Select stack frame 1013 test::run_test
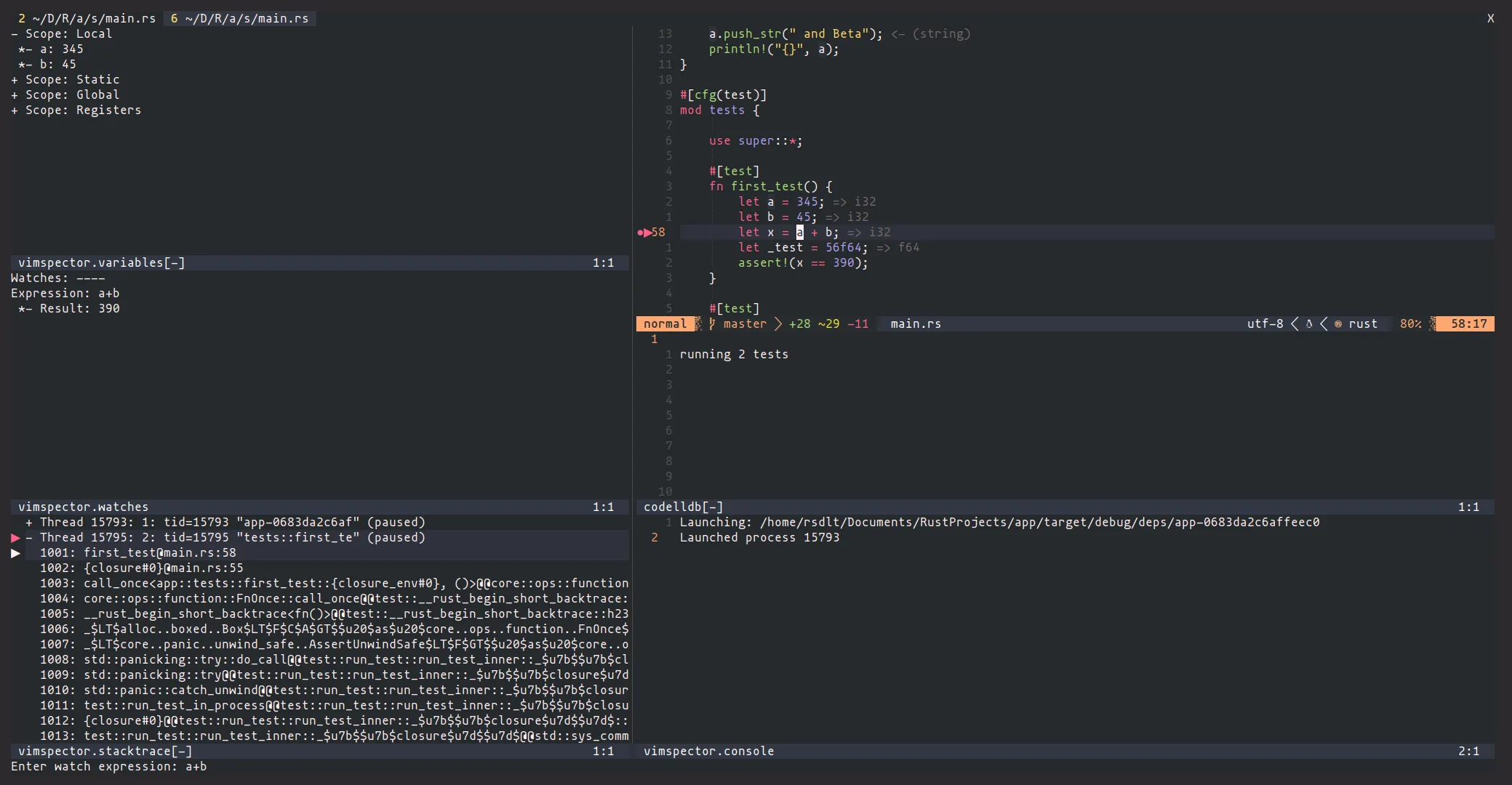This screenshot has height=785, width=1512. tap(335, 736)
